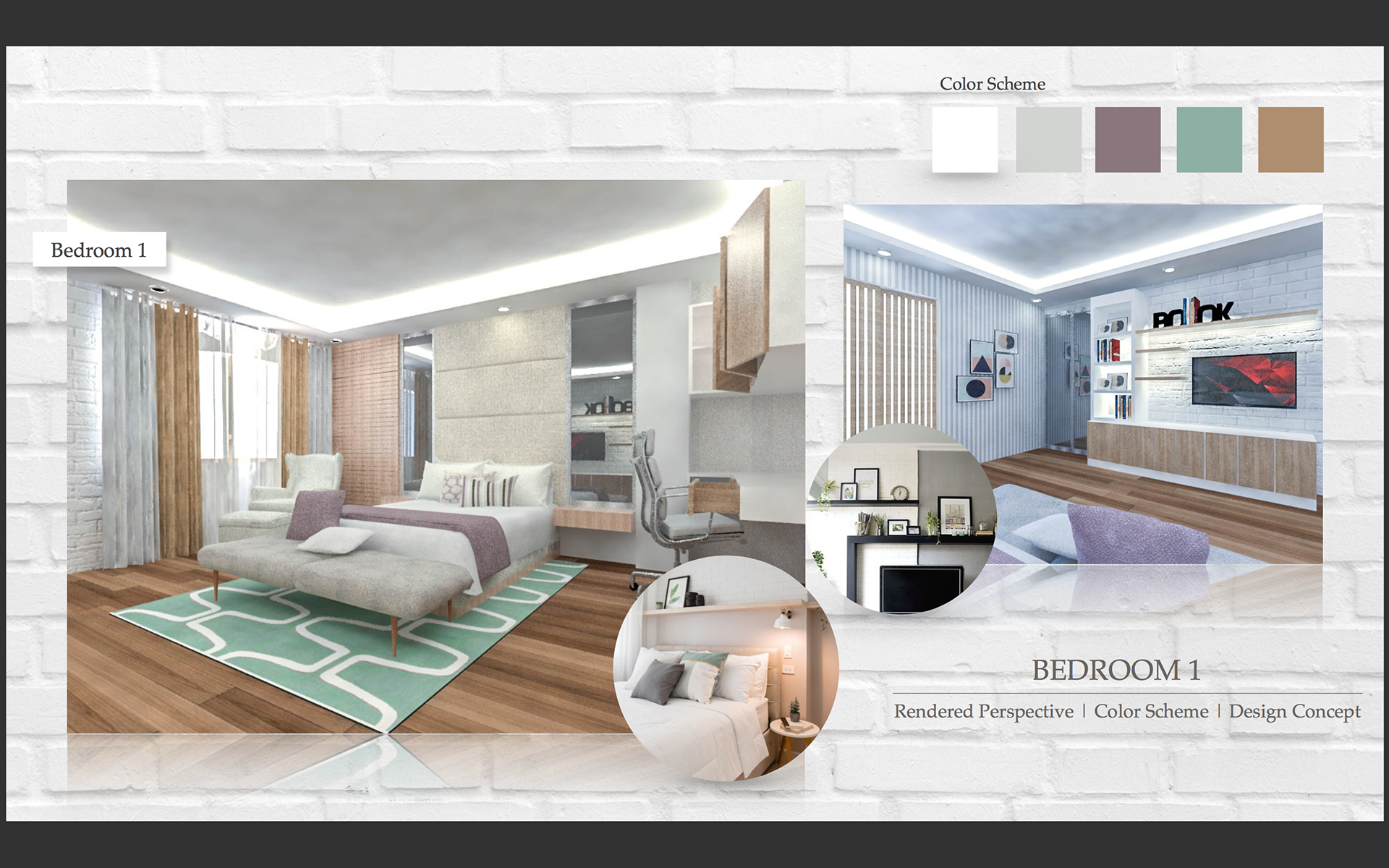Viewport: 1389px width, 868px height.
Task: Select the tan brown color swatch
Action: pyautogui.click(x=1291, y=140)
